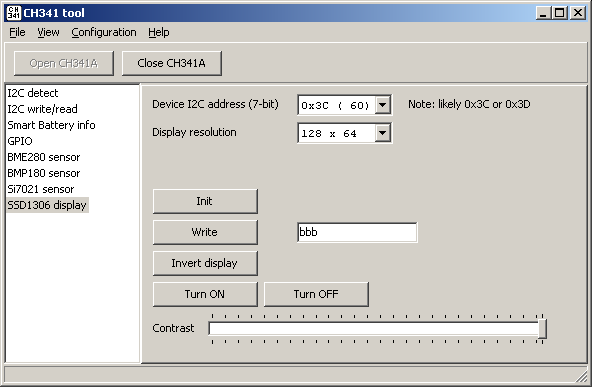Click the Contrast slider thumb
Viewport: 592px width, 387px height.
pyautogui.click(x=542, y=328)
